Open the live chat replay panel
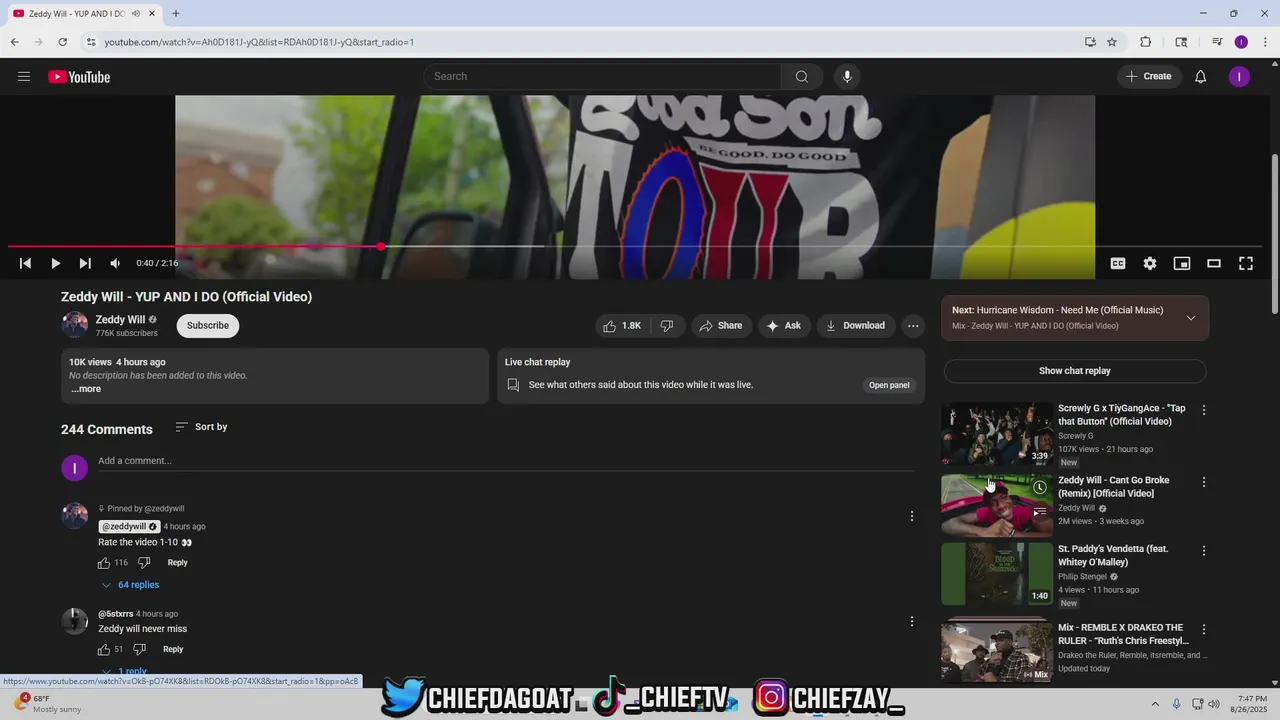Viewport: 1280px width, 720px height. pyautogui.click(x=889, y=385)
